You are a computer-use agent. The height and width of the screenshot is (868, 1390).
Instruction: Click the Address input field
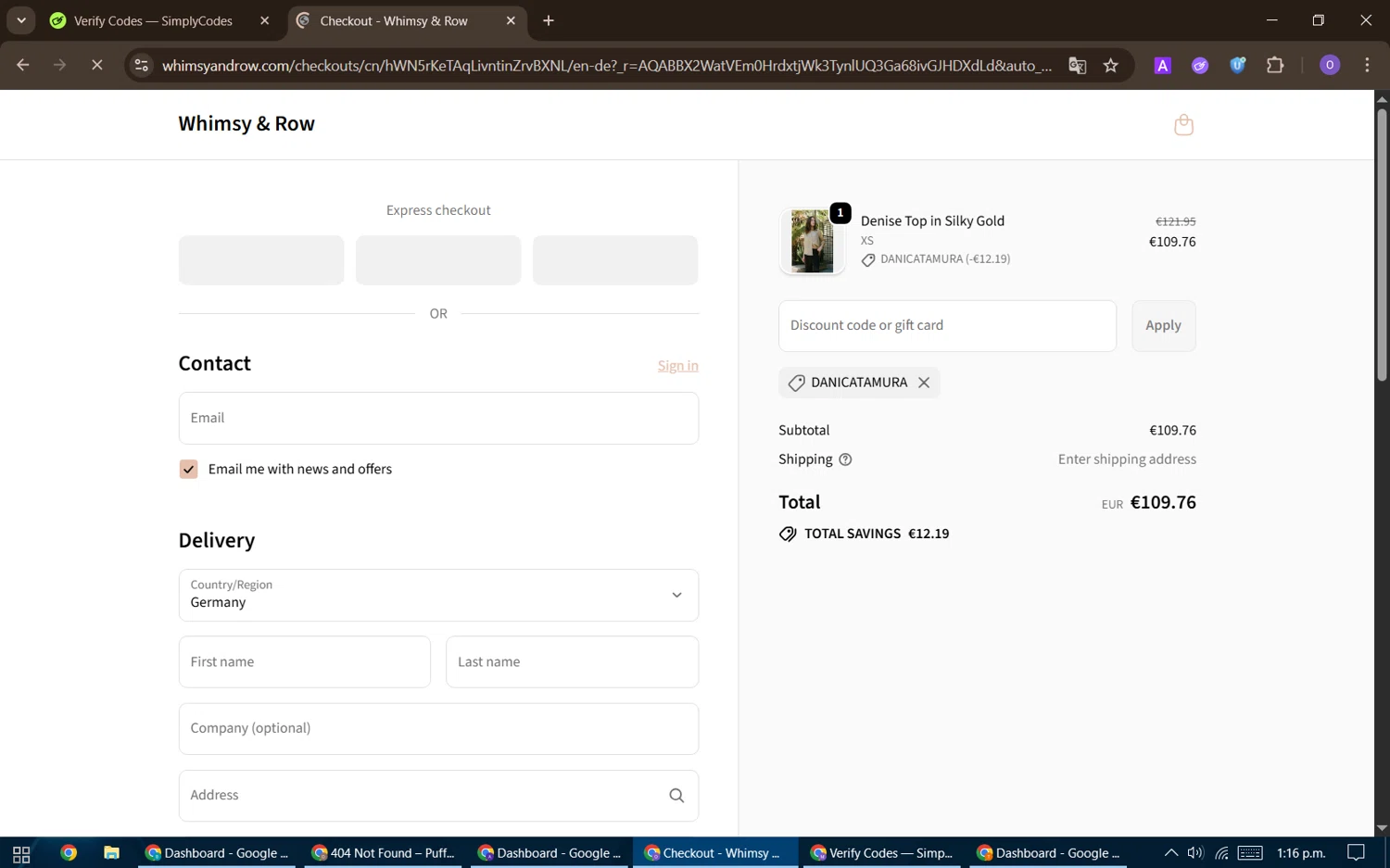coord(438,796)
